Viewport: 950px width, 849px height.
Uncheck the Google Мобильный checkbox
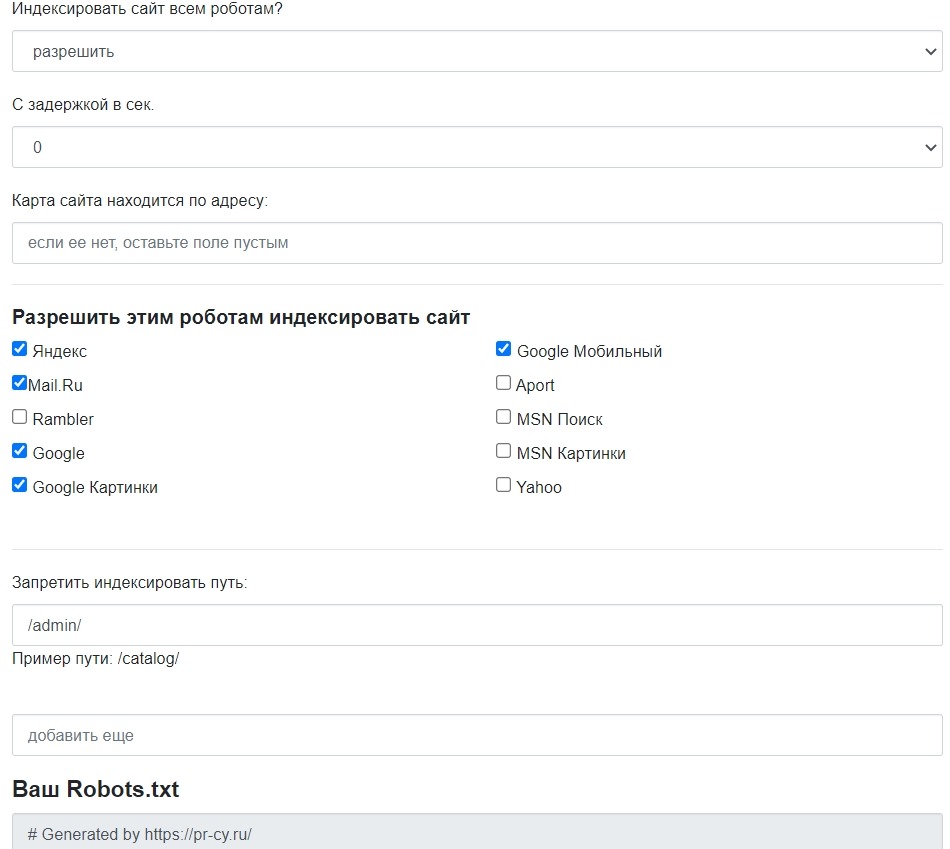[x=503, y=348]
